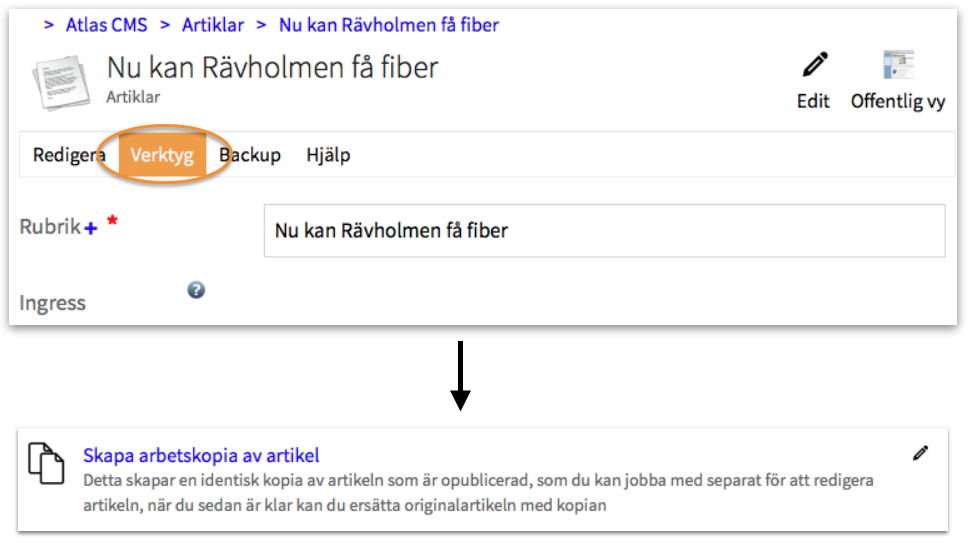Click the copy icon for arbetskopia
This screenshot has width=969, height=543.
pyautogui.click(x=46, y=463)
